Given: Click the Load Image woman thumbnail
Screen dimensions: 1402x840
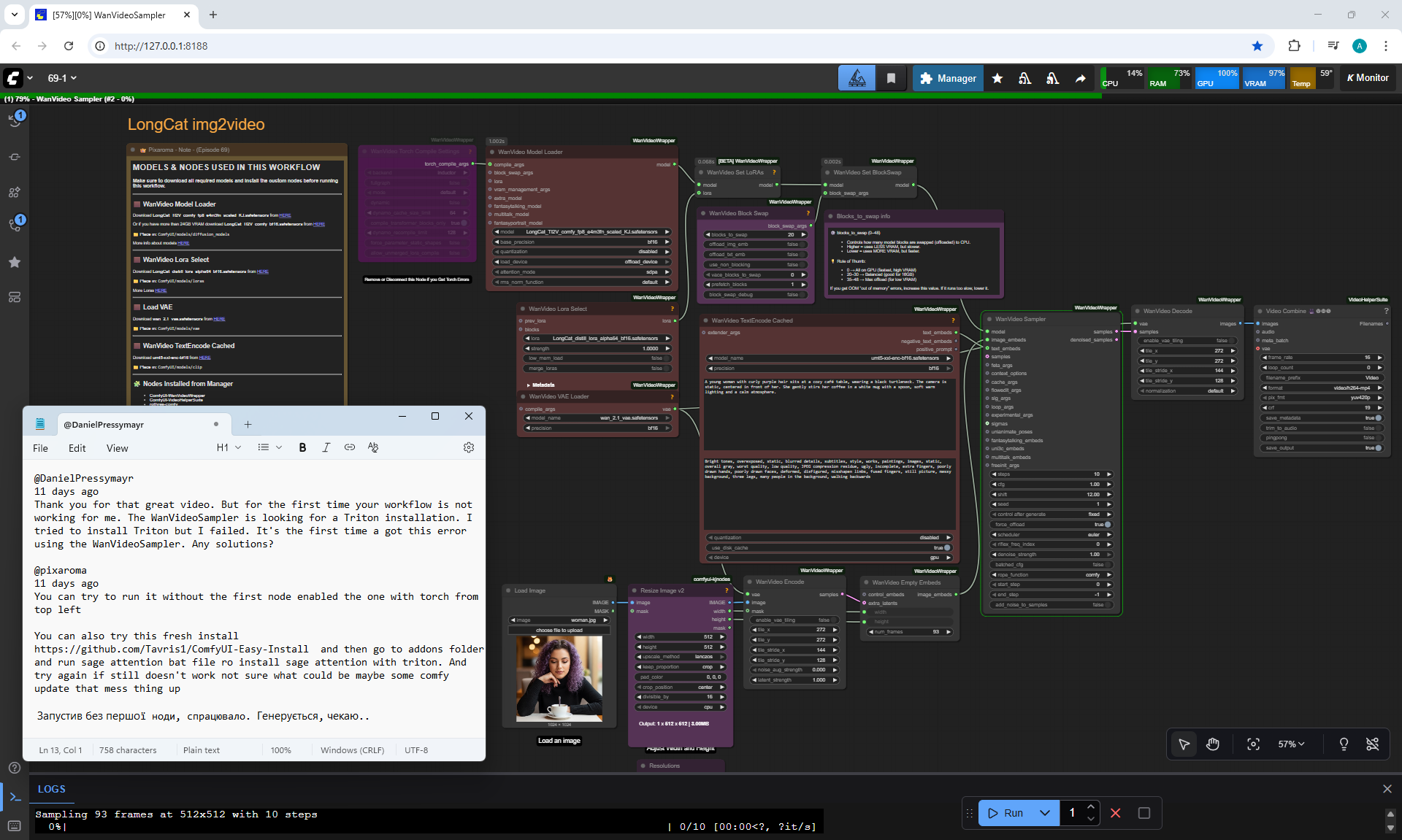Looking at the screenshot, I should point(559,679).
